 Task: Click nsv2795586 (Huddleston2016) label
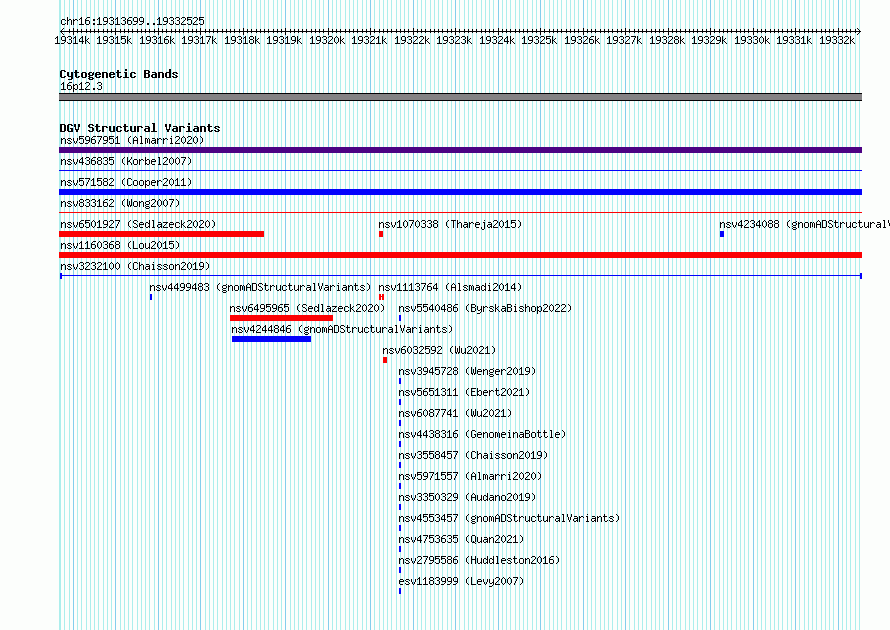click(478, 560)
